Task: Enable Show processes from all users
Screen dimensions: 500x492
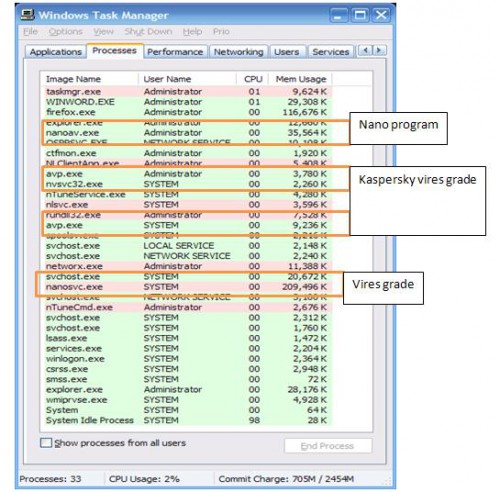Action: [x=46, y=443]
